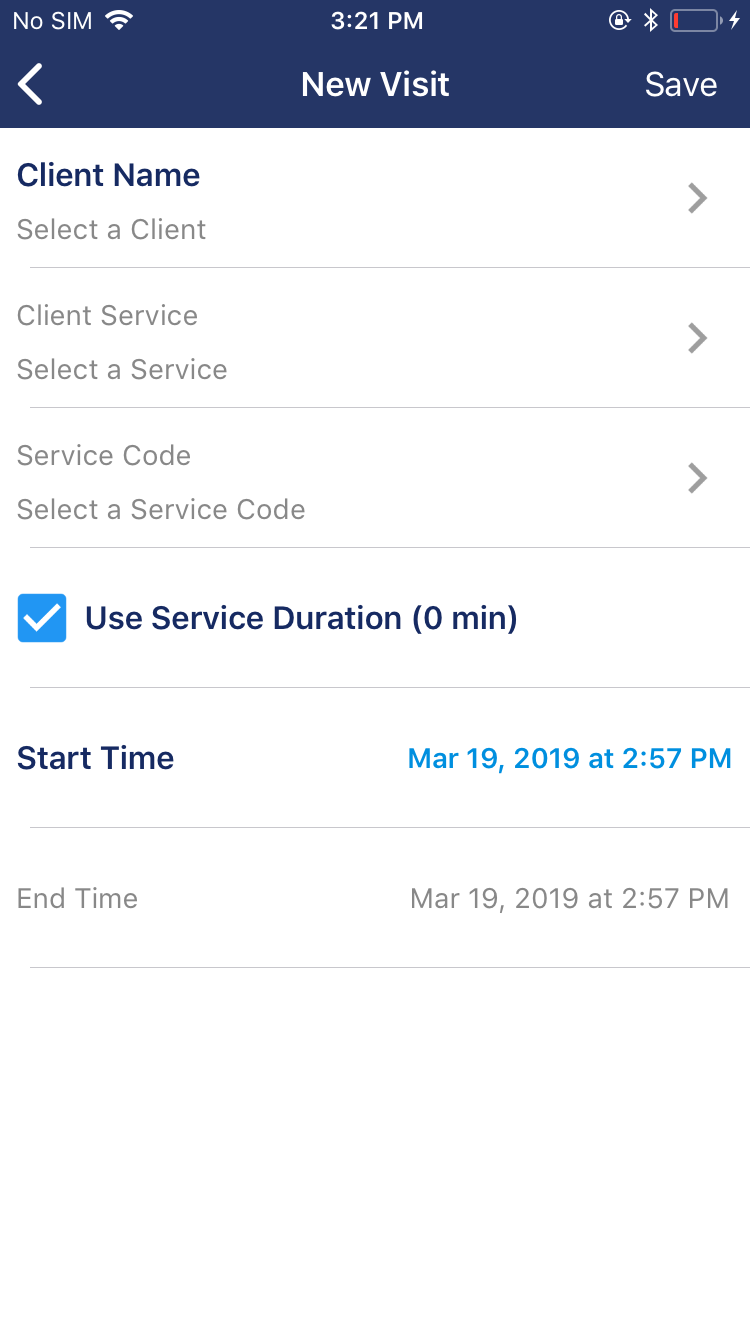750x1334 pixels.
Task: Tap the back arrow icon
Action: click(31, 84)
